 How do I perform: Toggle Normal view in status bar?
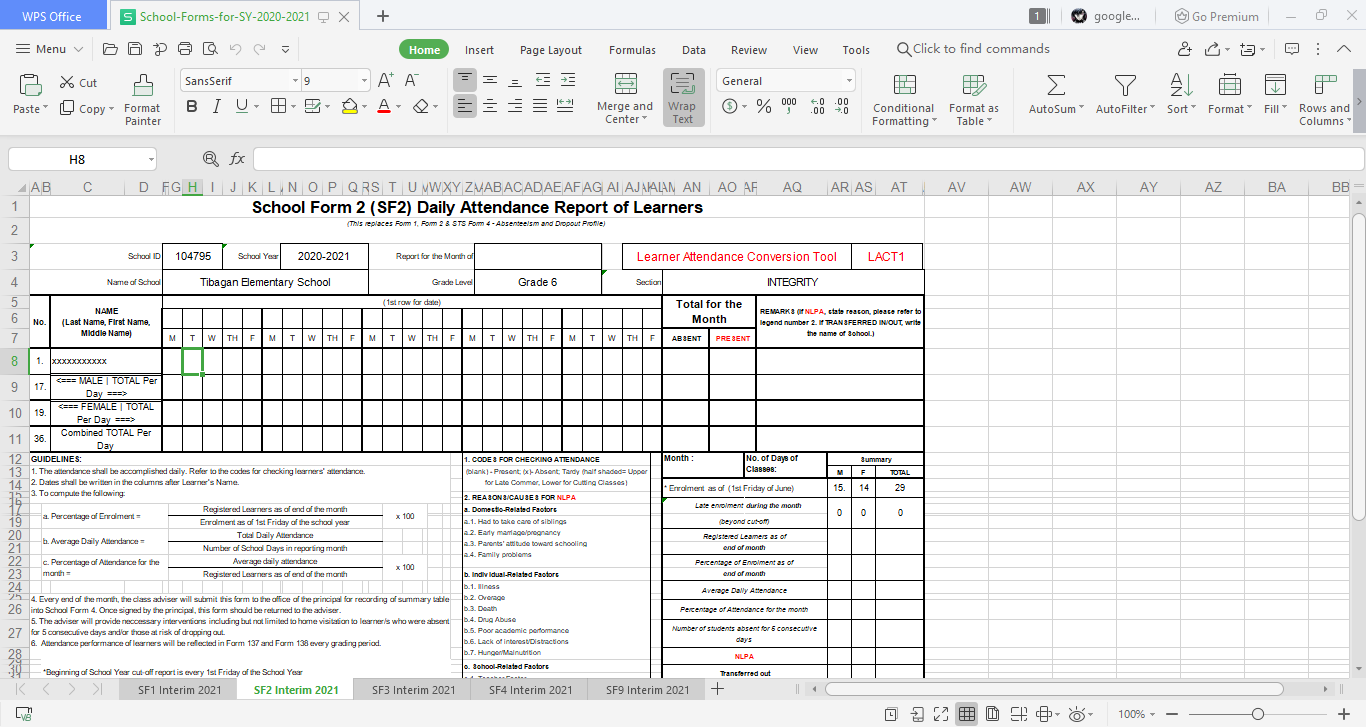[x=966, y=714]
